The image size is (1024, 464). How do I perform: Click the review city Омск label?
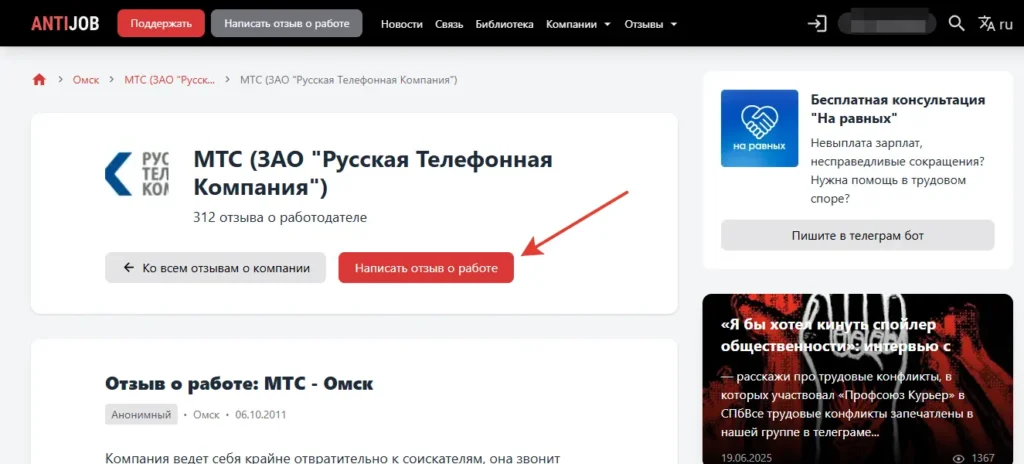pos(206,414)
